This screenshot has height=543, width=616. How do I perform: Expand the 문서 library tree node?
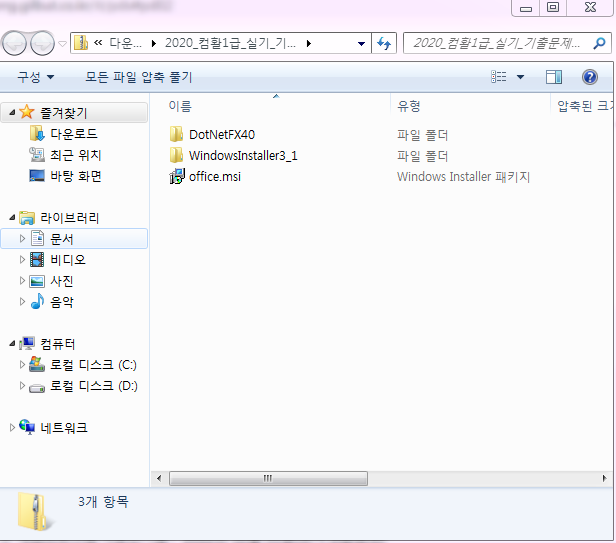[23, 239]
